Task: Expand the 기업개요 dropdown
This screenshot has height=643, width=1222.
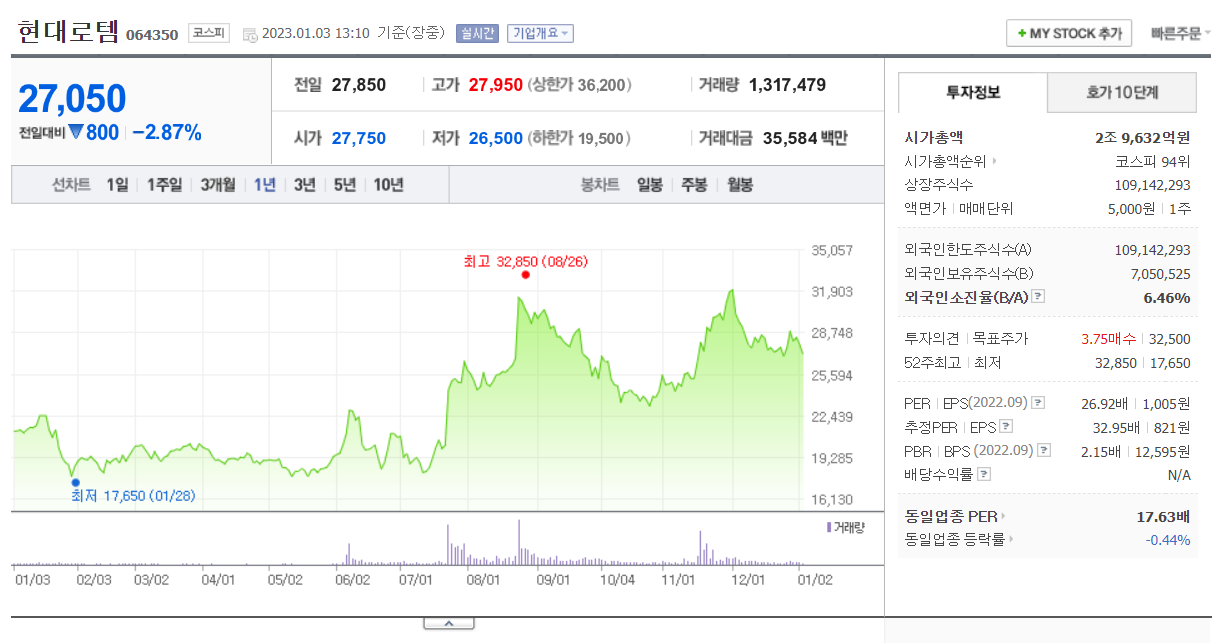Action: pyautogui.click(x=540, y=33)
